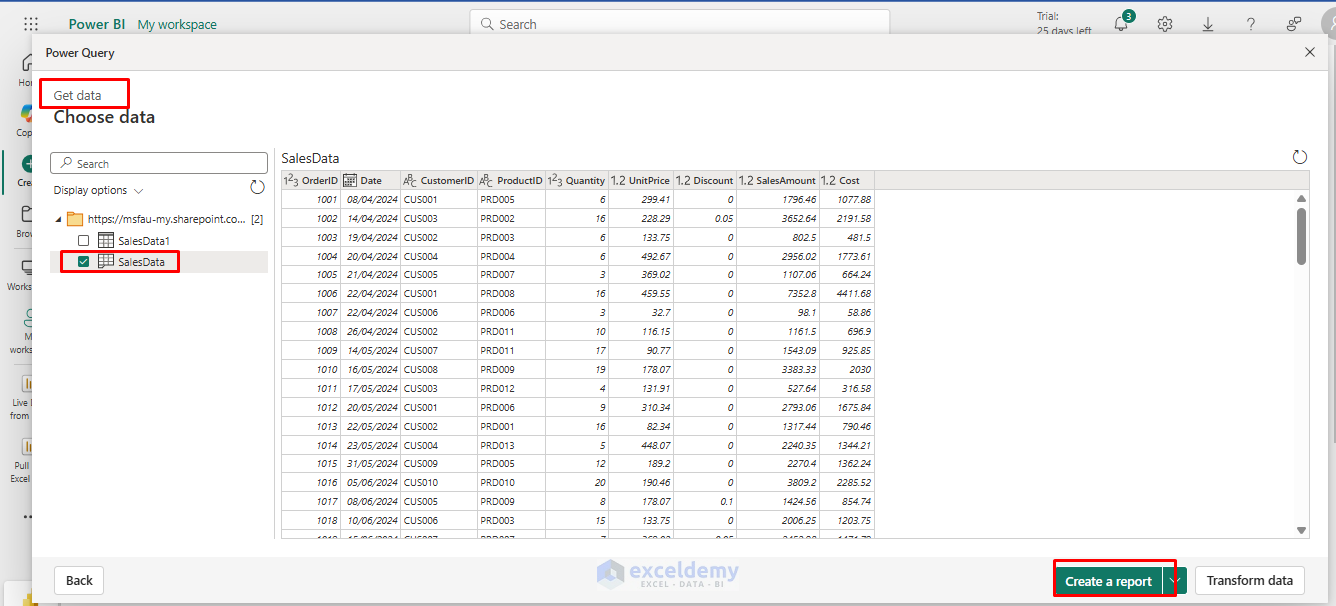Uncheck the SalesData table checkbox
The width and height of the screenshot is (1336, 606).
coord(83,262)
